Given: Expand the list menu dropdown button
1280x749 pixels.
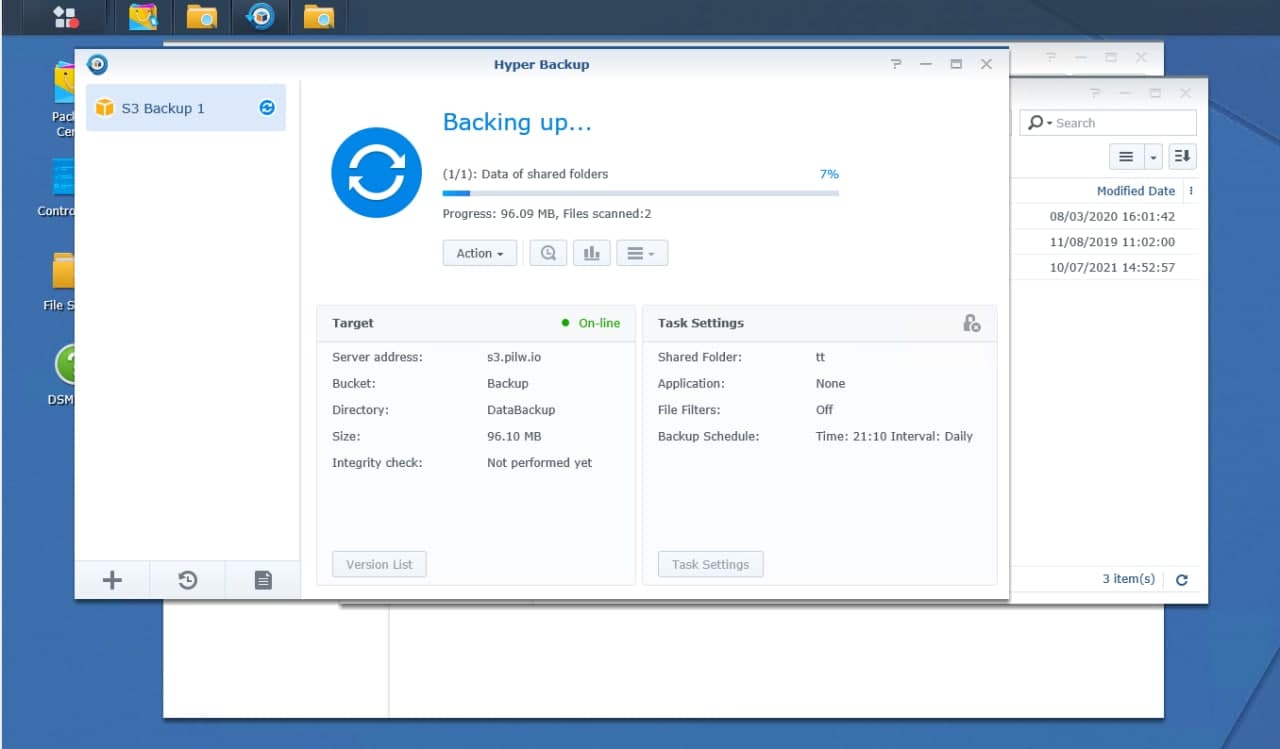Looking at the screenshot, I should click(642, 253).
